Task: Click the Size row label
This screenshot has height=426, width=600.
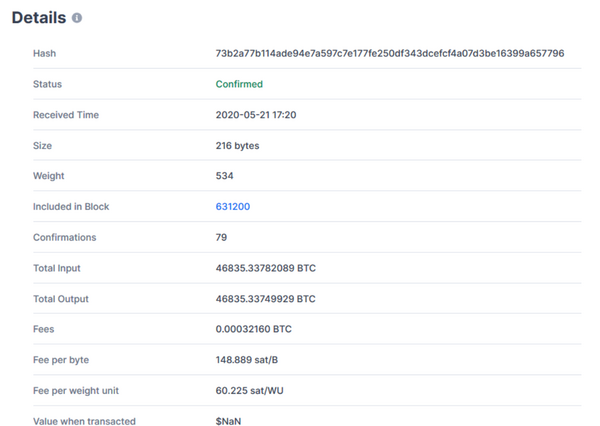Action: click(x=42, y=146)
